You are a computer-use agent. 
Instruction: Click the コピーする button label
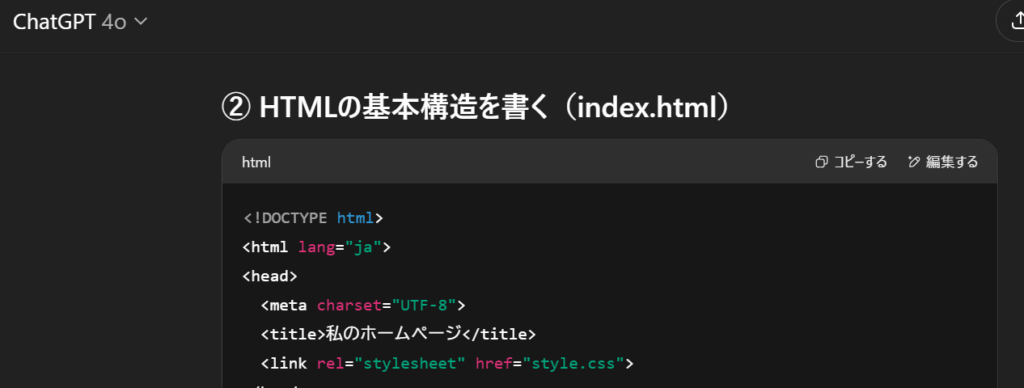[x=860, y=162]
